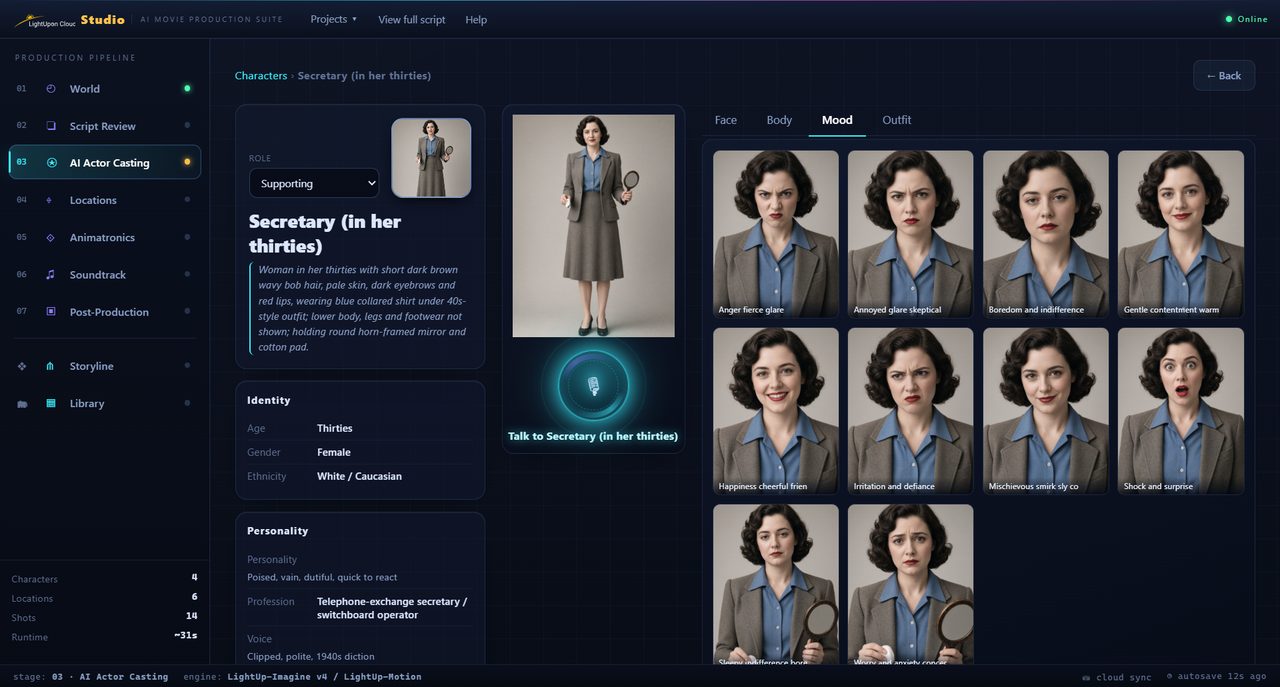Switch to the Face tab
This screenshot has width=1280, height=687.
tap(726, 120)
